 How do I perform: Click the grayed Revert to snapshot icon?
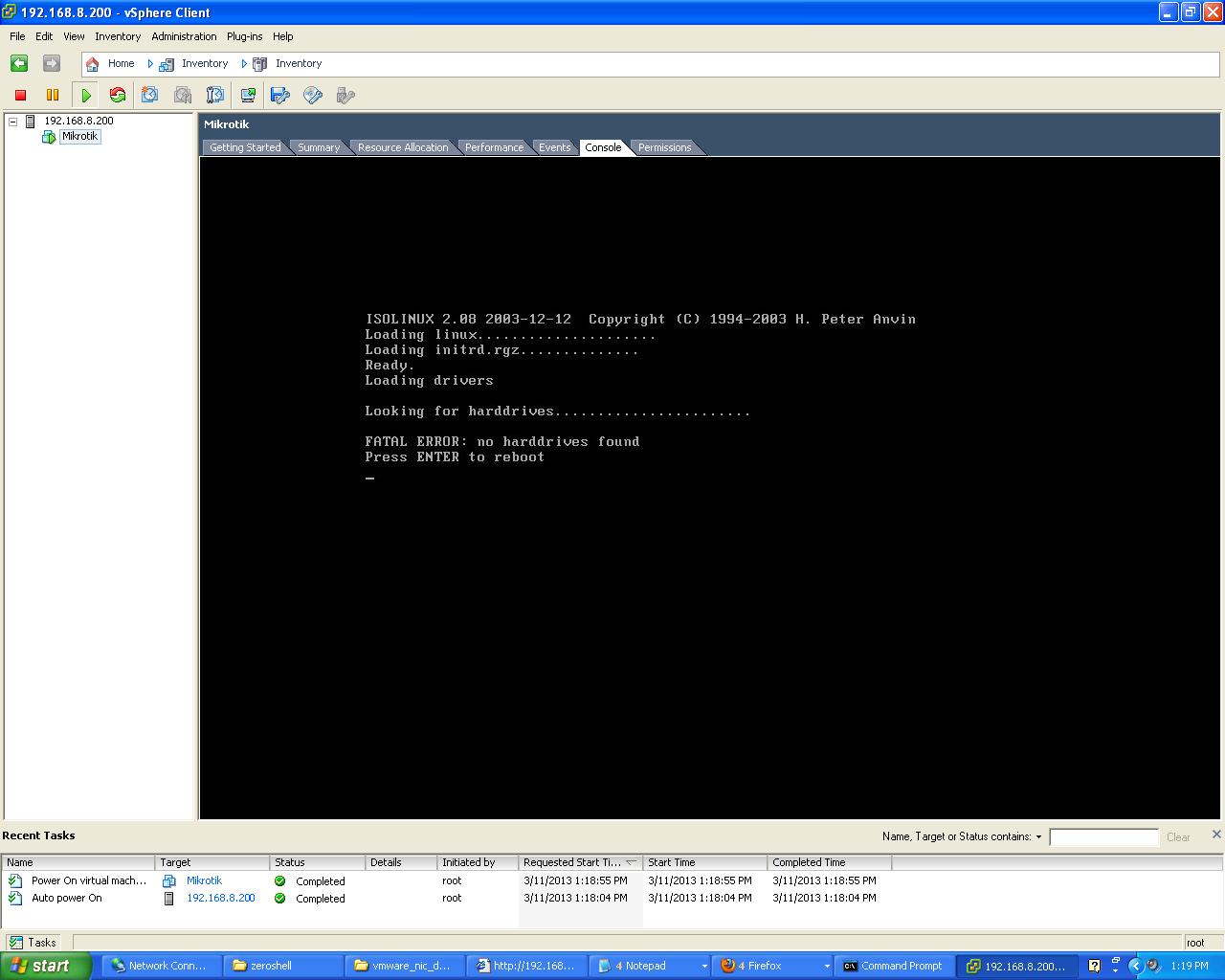click(x=183, y=95)
